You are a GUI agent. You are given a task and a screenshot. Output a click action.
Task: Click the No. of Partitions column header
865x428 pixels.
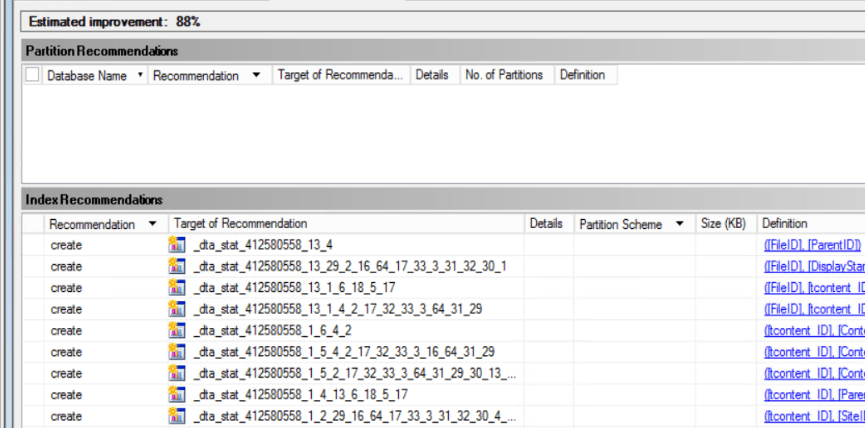[504, 75]
